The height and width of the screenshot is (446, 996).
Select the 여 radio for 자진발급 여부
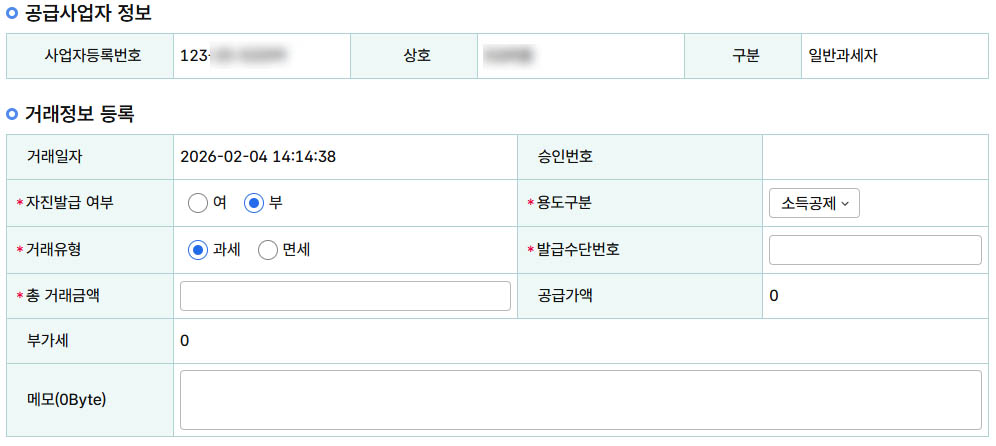click(198, 203)
